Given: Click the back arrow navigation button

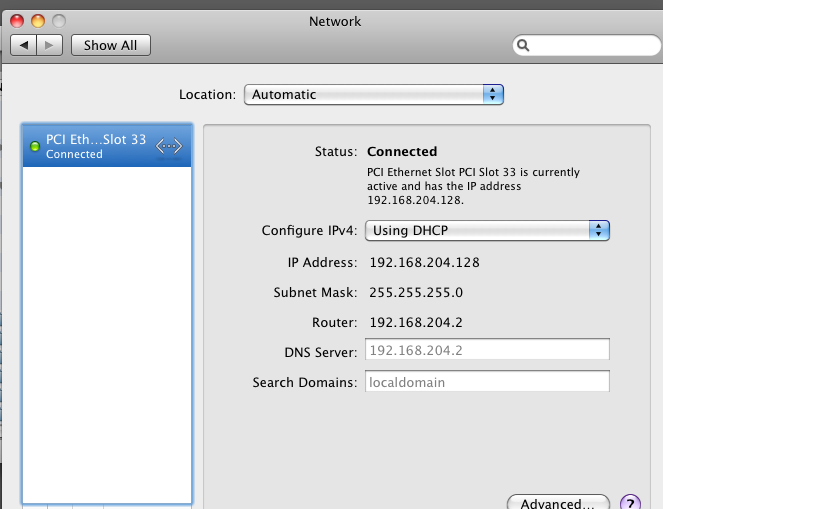Looking at the screenshot, I should pos(24,45).
